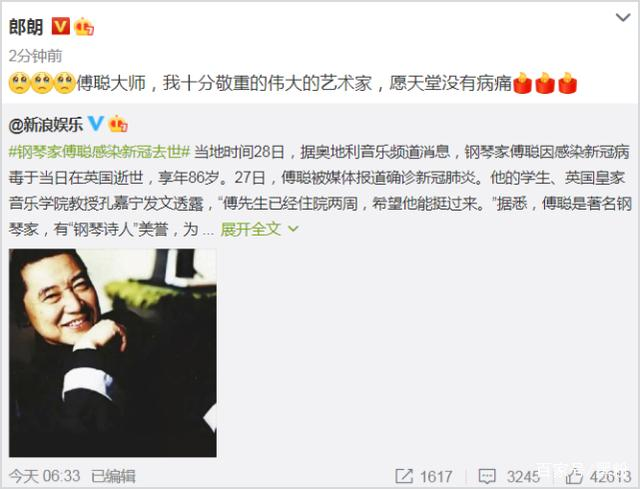Click the crown membership badge beside 郎朗
Viewport: 640px width, 489px height.
click(84, 27)
